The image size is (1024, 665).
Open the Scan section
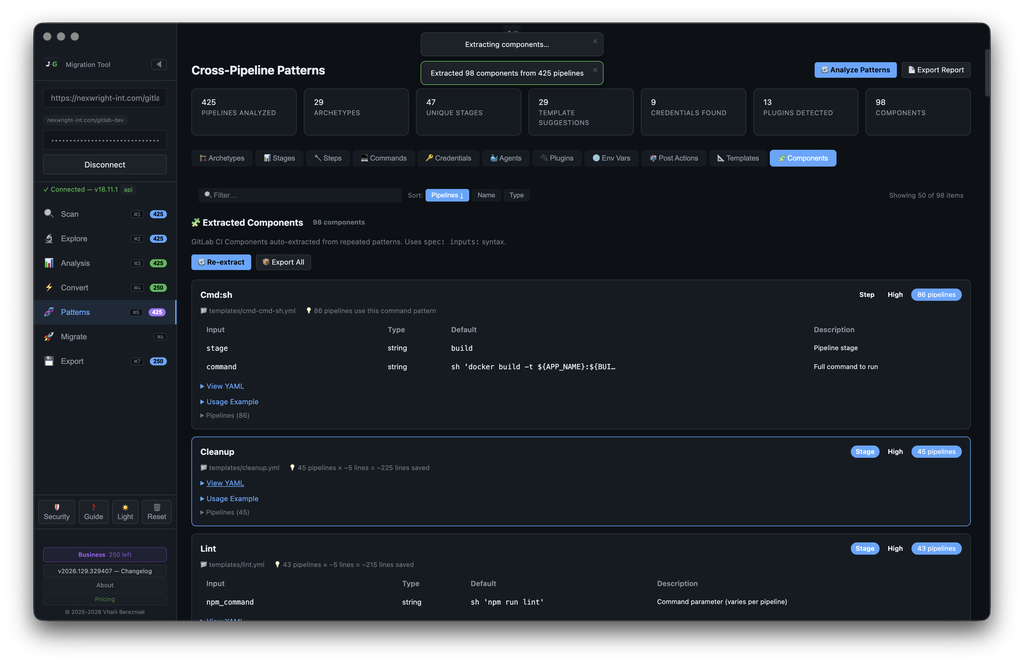tap(104, 214)
